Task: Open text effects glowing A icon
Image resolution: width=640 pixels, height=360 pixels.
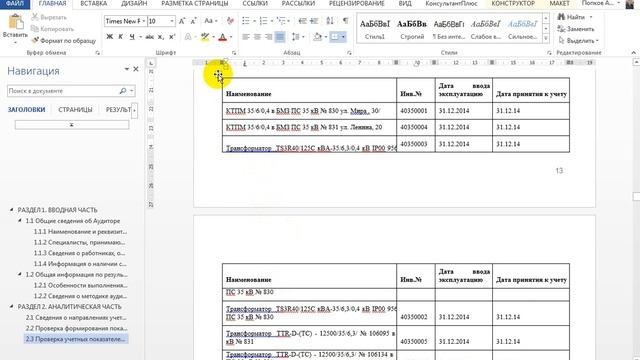Action: tap(188, 37)
